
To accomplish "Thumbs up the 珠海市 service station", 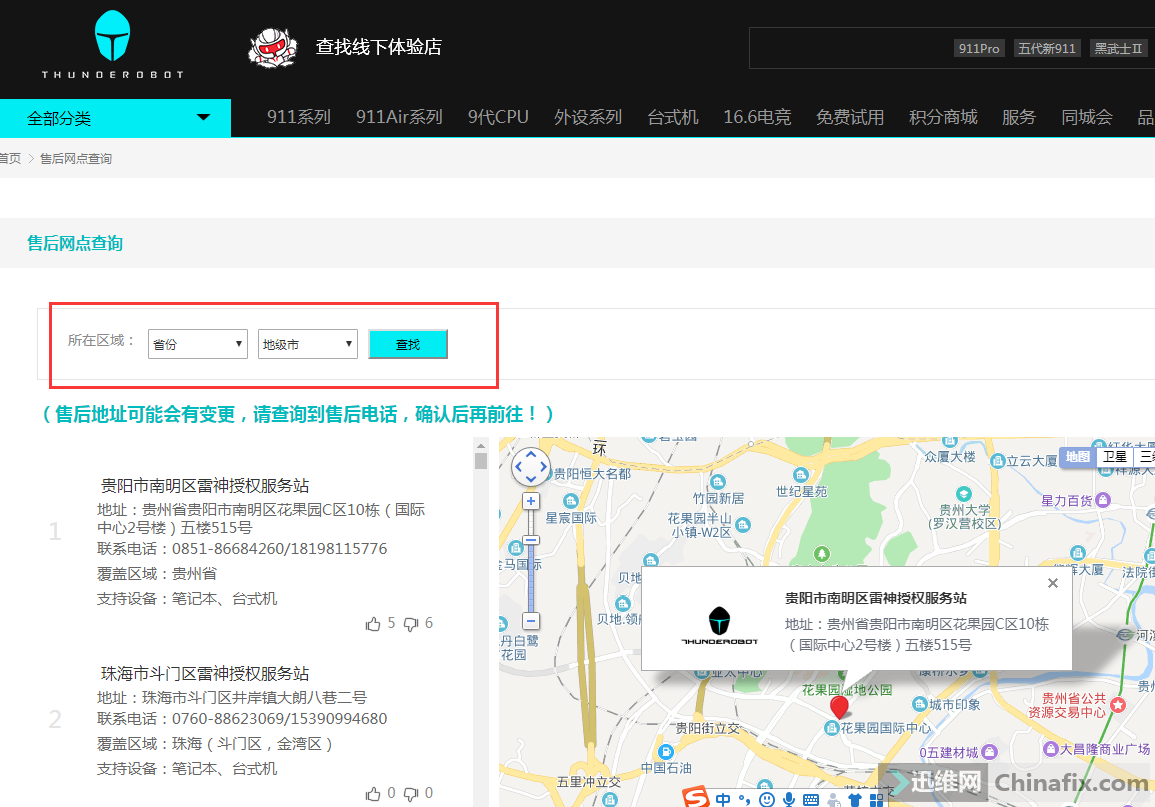I will click(x=373, y=794).
